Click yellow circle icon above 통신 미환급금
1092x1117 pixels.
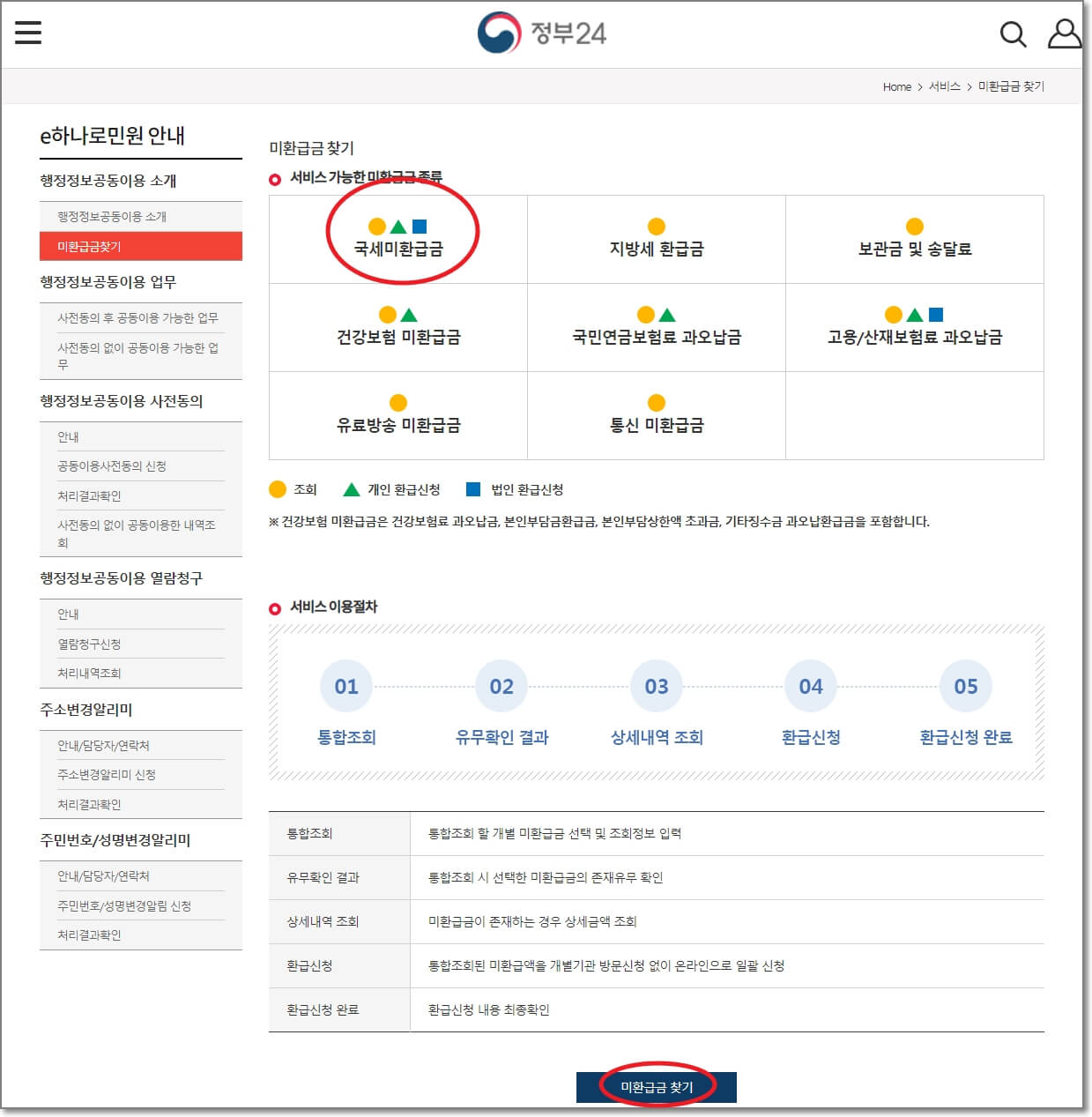[657, 403]
